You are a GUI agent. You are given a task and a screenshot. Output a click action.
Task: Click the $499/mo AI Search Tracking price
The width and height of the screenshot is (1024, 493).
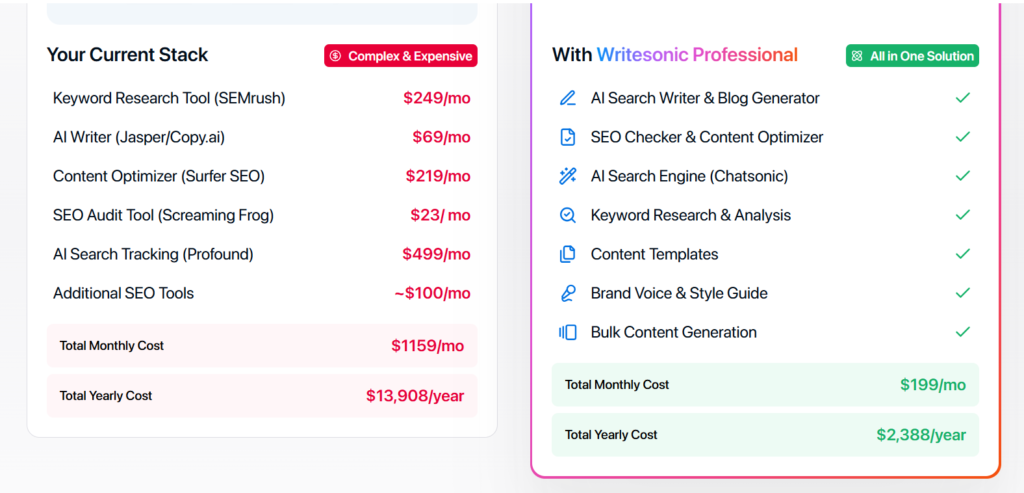pyautogui.click(x=436, y=254)
